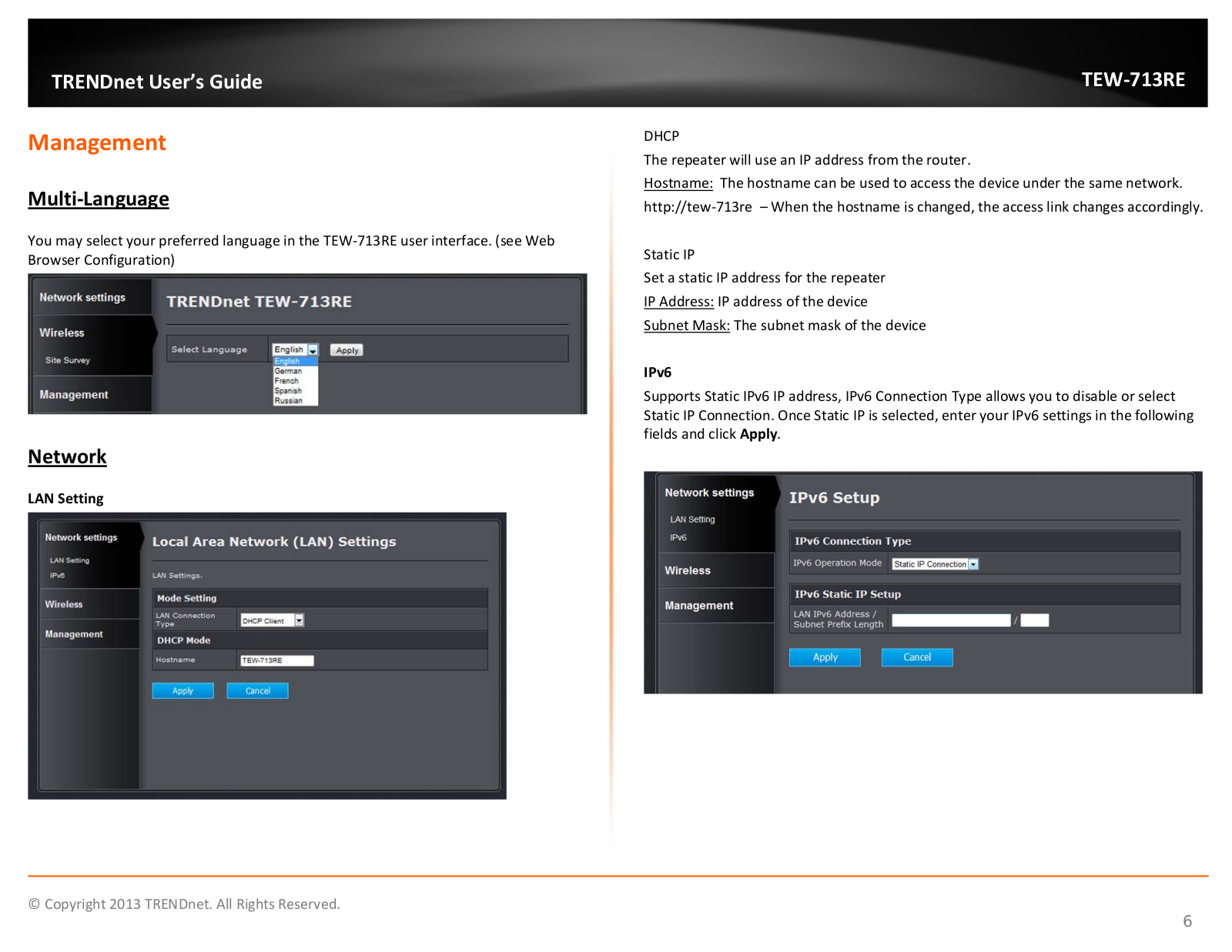1232x952 pixels.
Task: Open Network settings in LAN screenshot sidebar
Action: [x=81, y=537]
